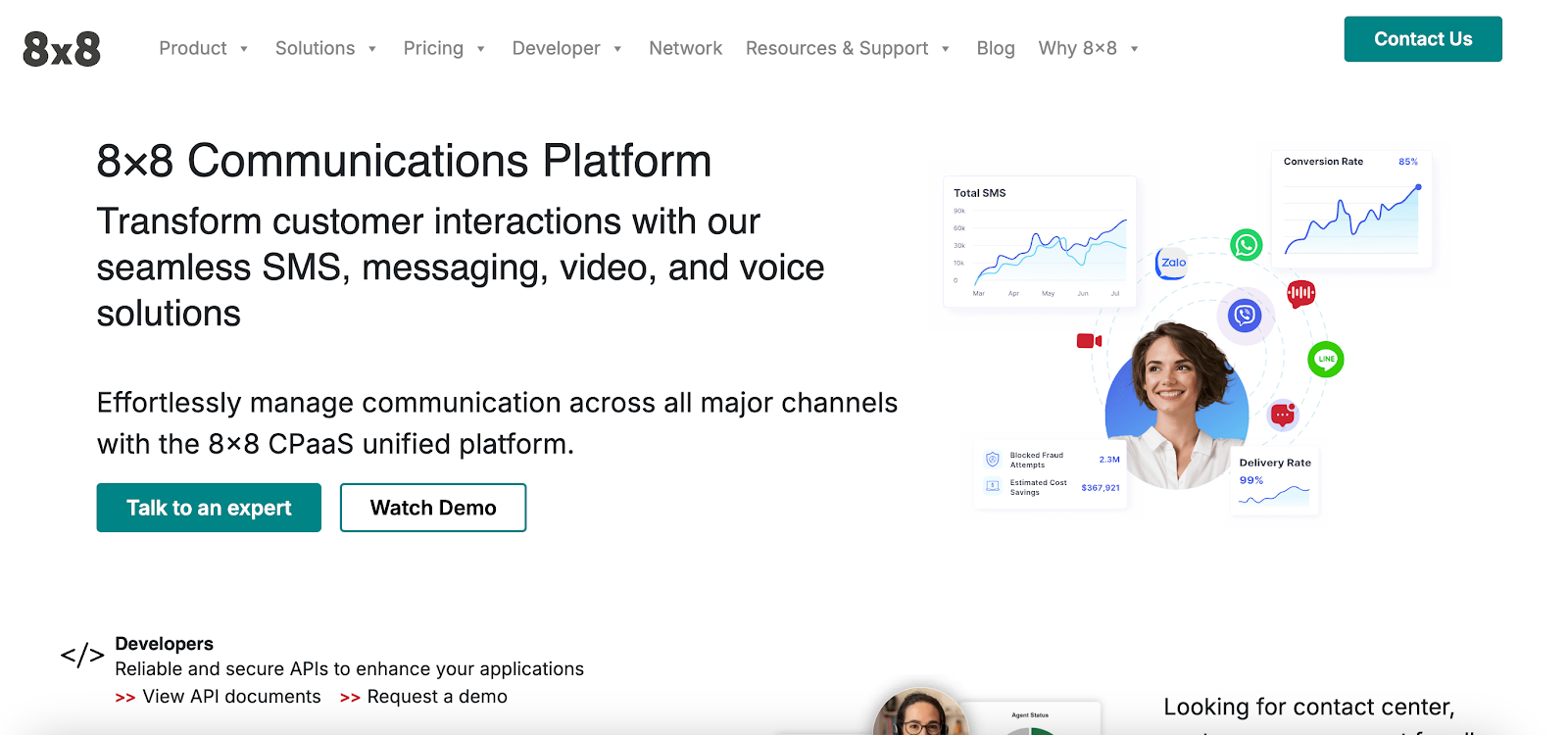Expand the Pricing dropdown arrow
The image size is (1568, 735).
[481, 49]
